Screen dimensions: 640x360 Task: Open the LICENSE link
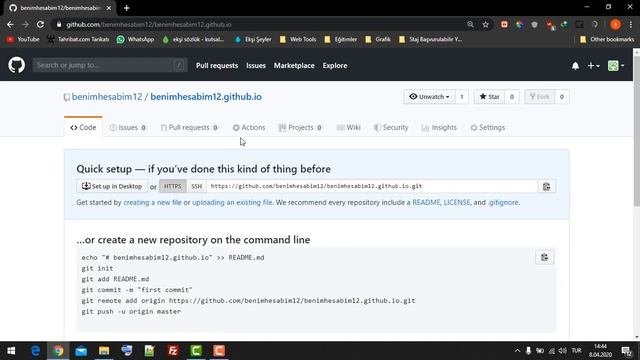tap(457, 202)
